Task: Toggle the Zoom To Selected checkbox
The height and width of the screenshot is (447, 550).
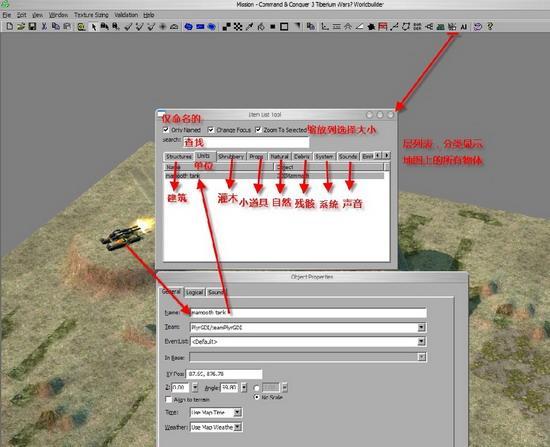Action: coord(258,130)
